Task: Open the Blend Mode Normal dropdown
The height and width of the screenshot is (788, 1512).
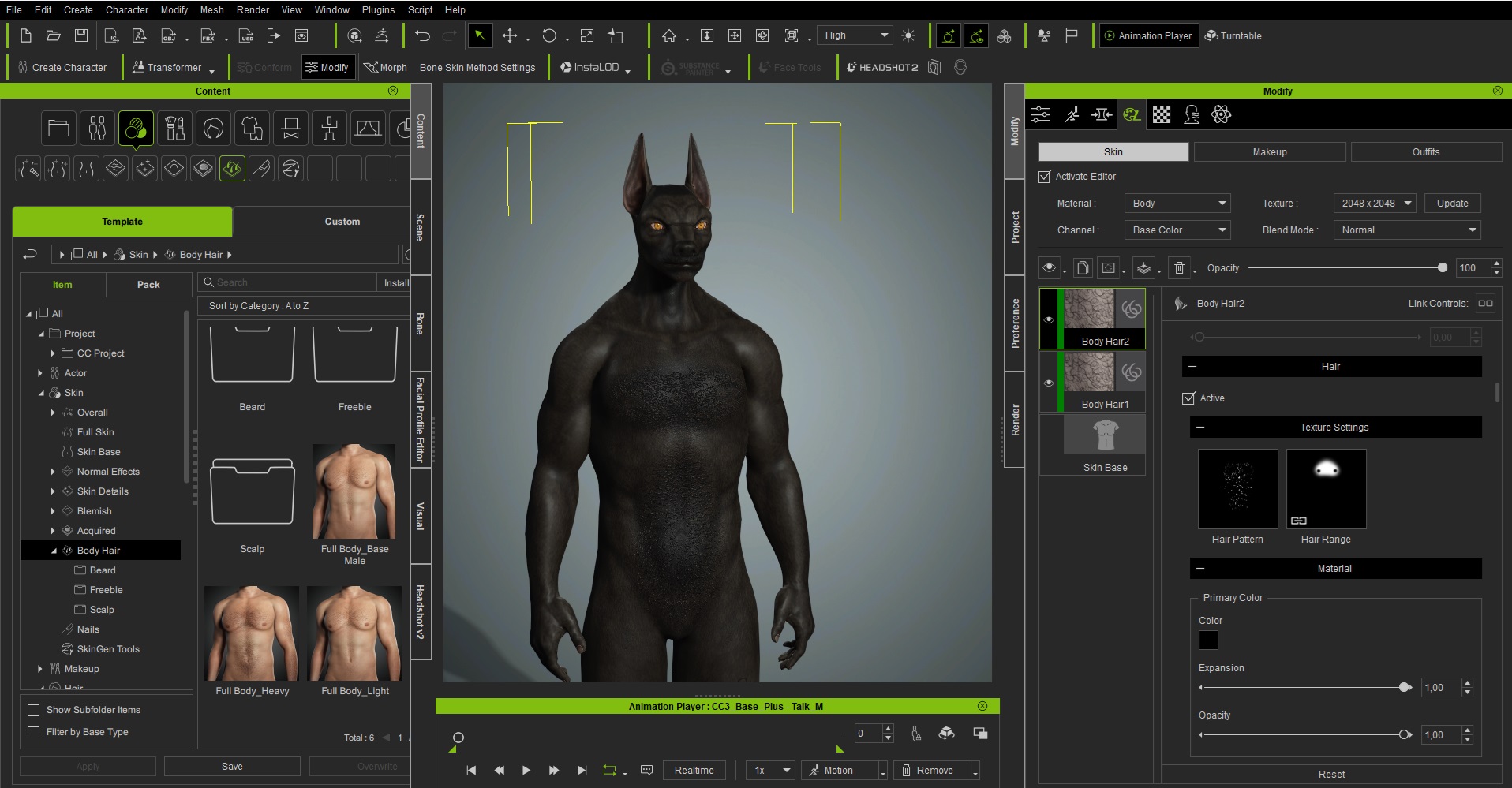Action: click(1407, 230)
